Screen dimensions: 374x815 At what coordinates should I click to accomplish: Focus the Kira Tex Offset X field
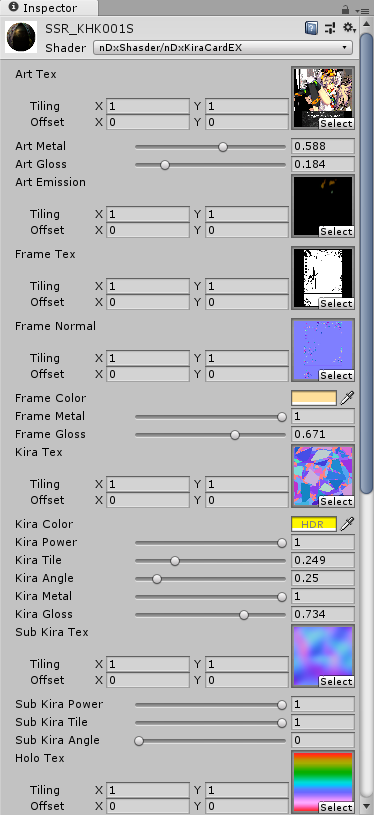[x=148, y=501]
